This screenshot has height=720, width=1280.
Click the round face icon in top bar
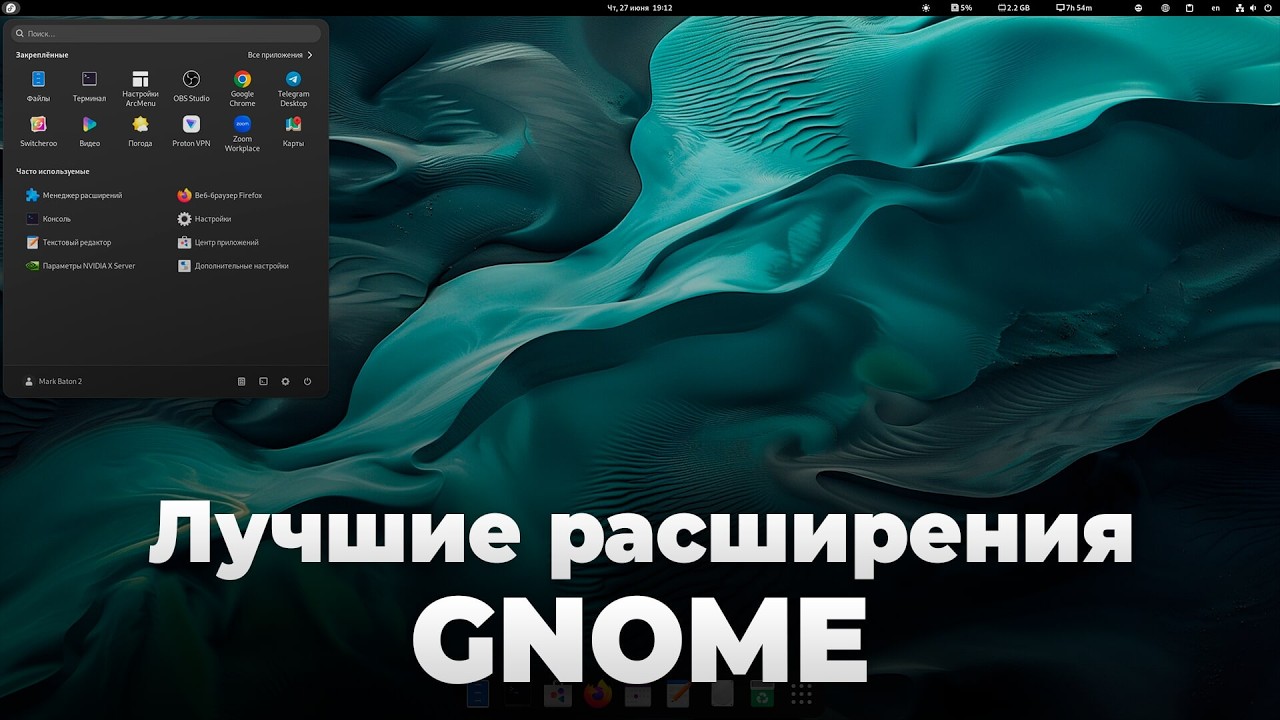click(x=1139, y=8)
